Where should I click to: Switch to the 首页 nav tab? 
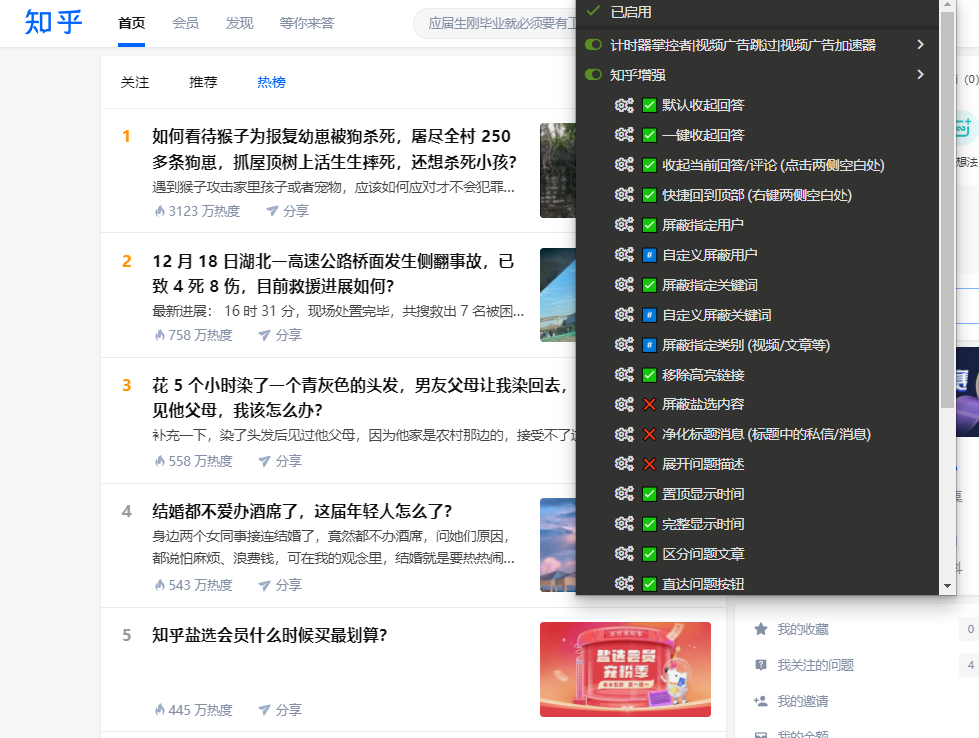coord(131,23)
